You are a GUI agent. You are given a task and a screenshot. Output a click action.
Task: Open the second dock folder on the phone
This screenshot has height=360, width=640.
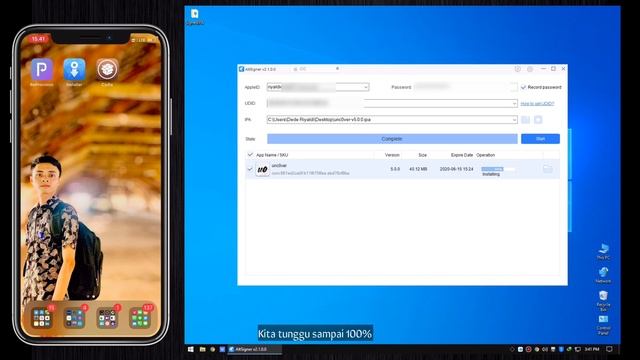tap(74, 318)
